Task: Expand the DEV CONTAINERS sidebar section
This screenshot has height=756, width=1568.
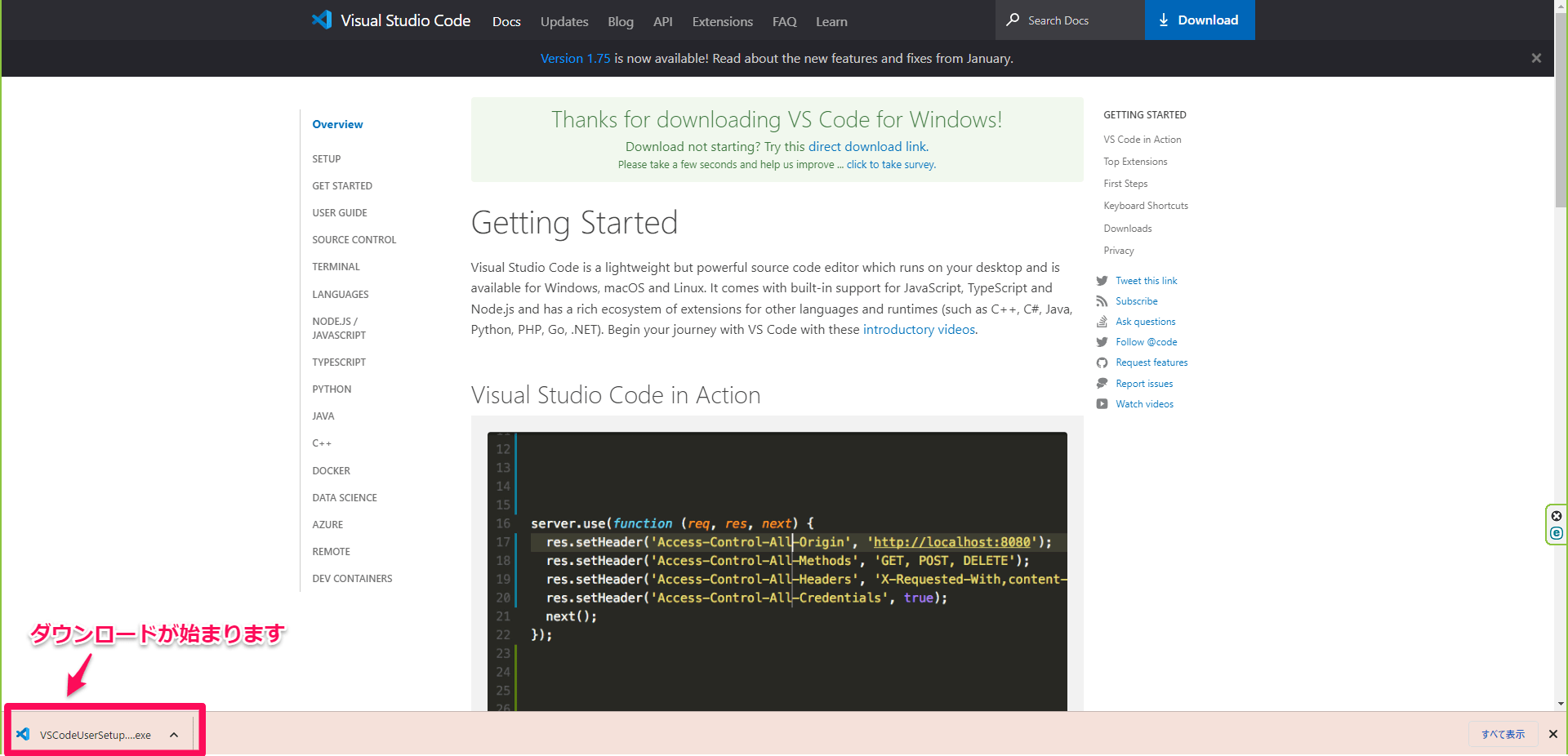Action: [352, 579]
